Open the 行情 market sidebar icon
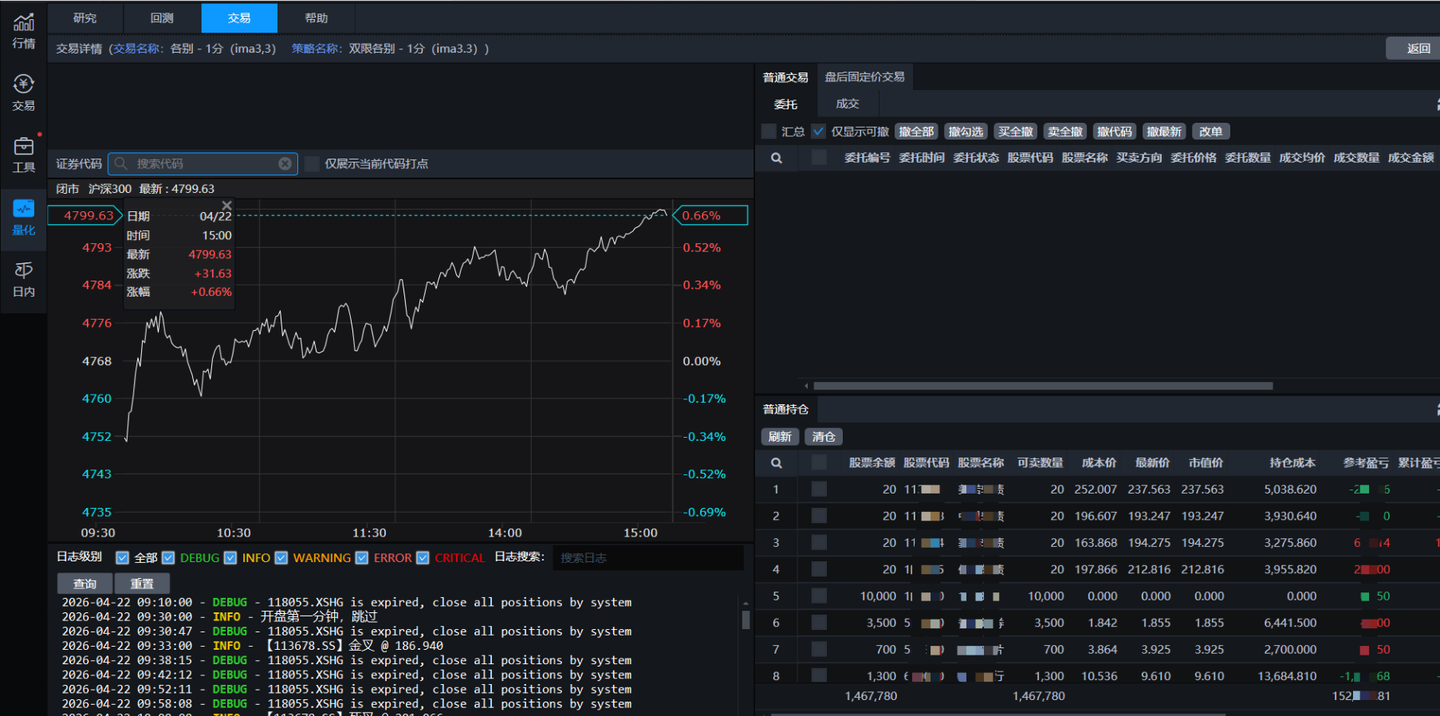 pos(23,30)
